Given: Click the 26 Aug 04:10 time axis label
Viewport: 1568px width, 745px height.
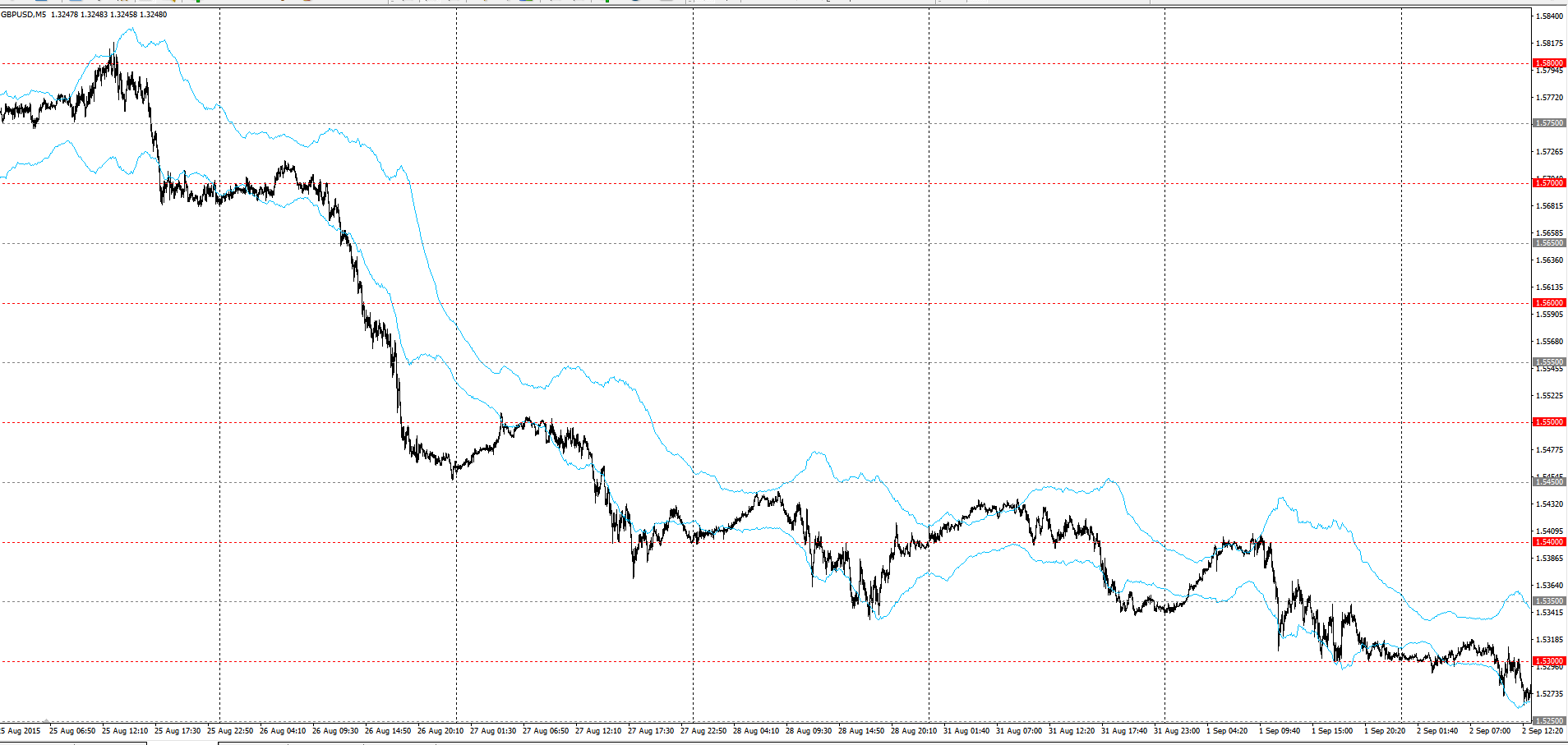Looking at the screenshot, I should click(x=283, y=731).
